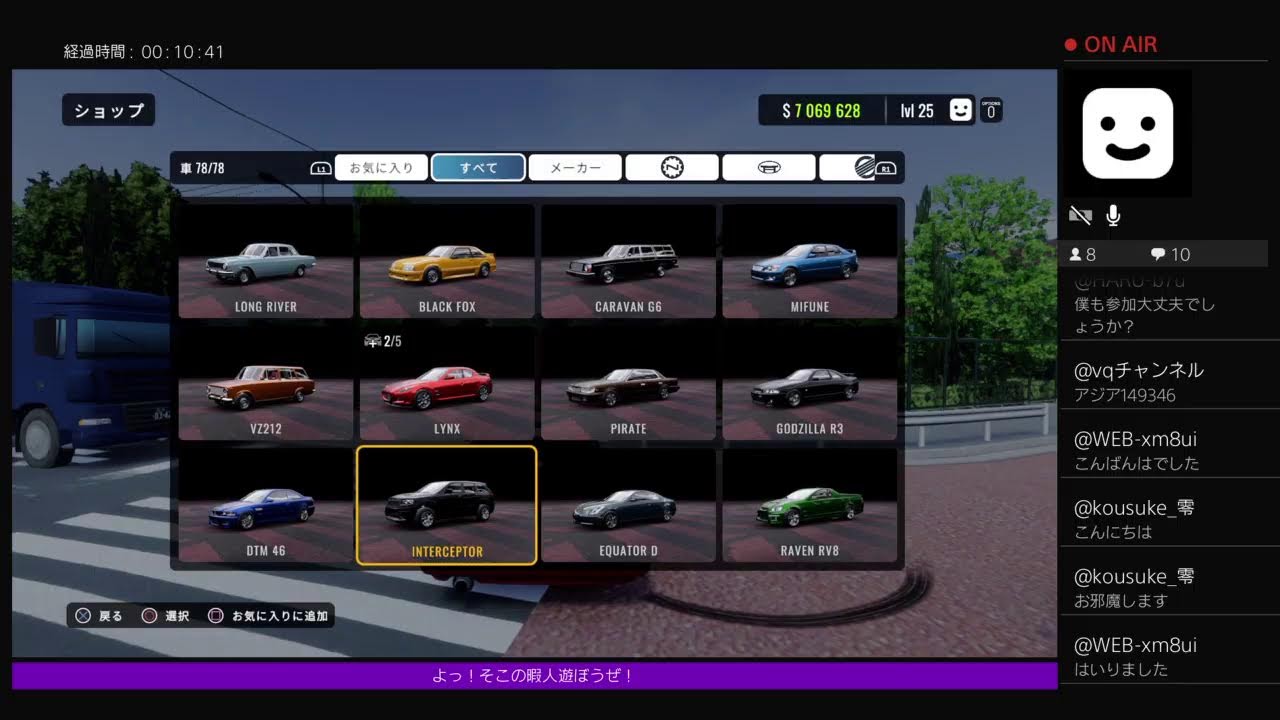Pick the green RAVEN RV8 car
The image size is (1280, 720).
(809, 506)
